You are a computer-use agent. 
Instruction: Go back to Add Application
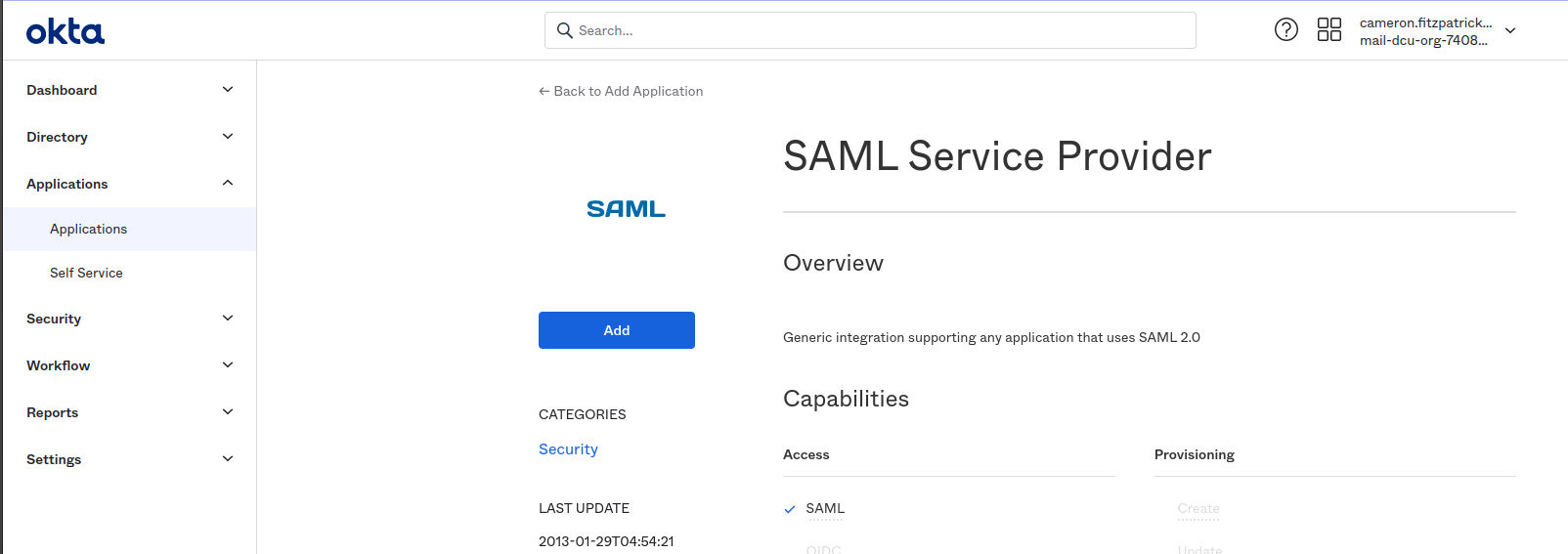coord(621,91)
